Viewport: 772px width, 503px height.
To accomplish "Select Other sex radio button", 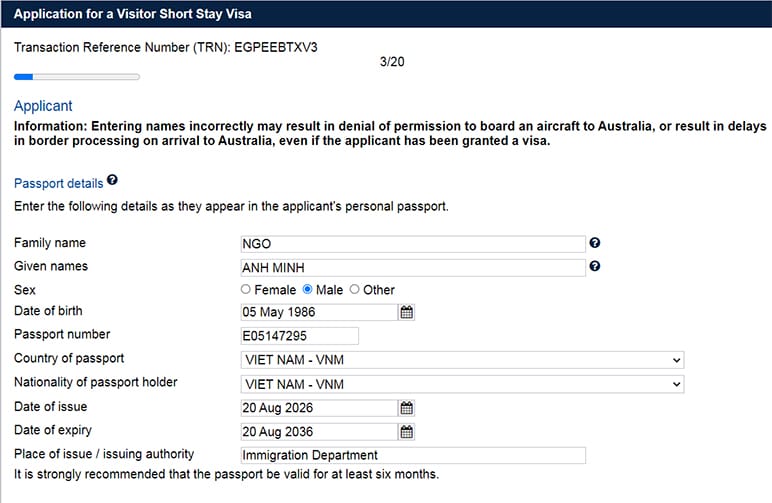I will 354,289.
